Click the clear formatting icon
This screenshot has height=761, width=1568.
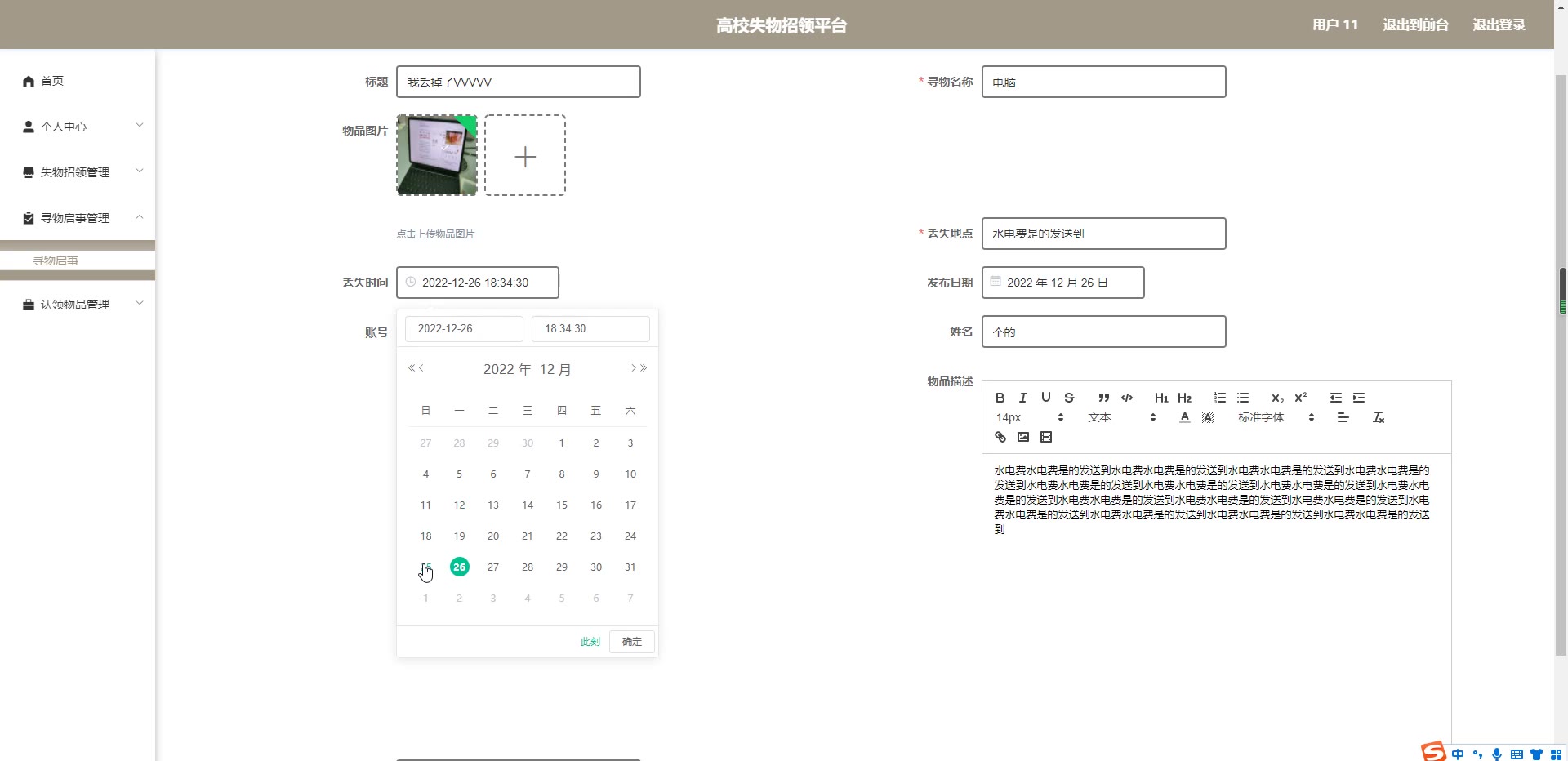point(1379,417)
